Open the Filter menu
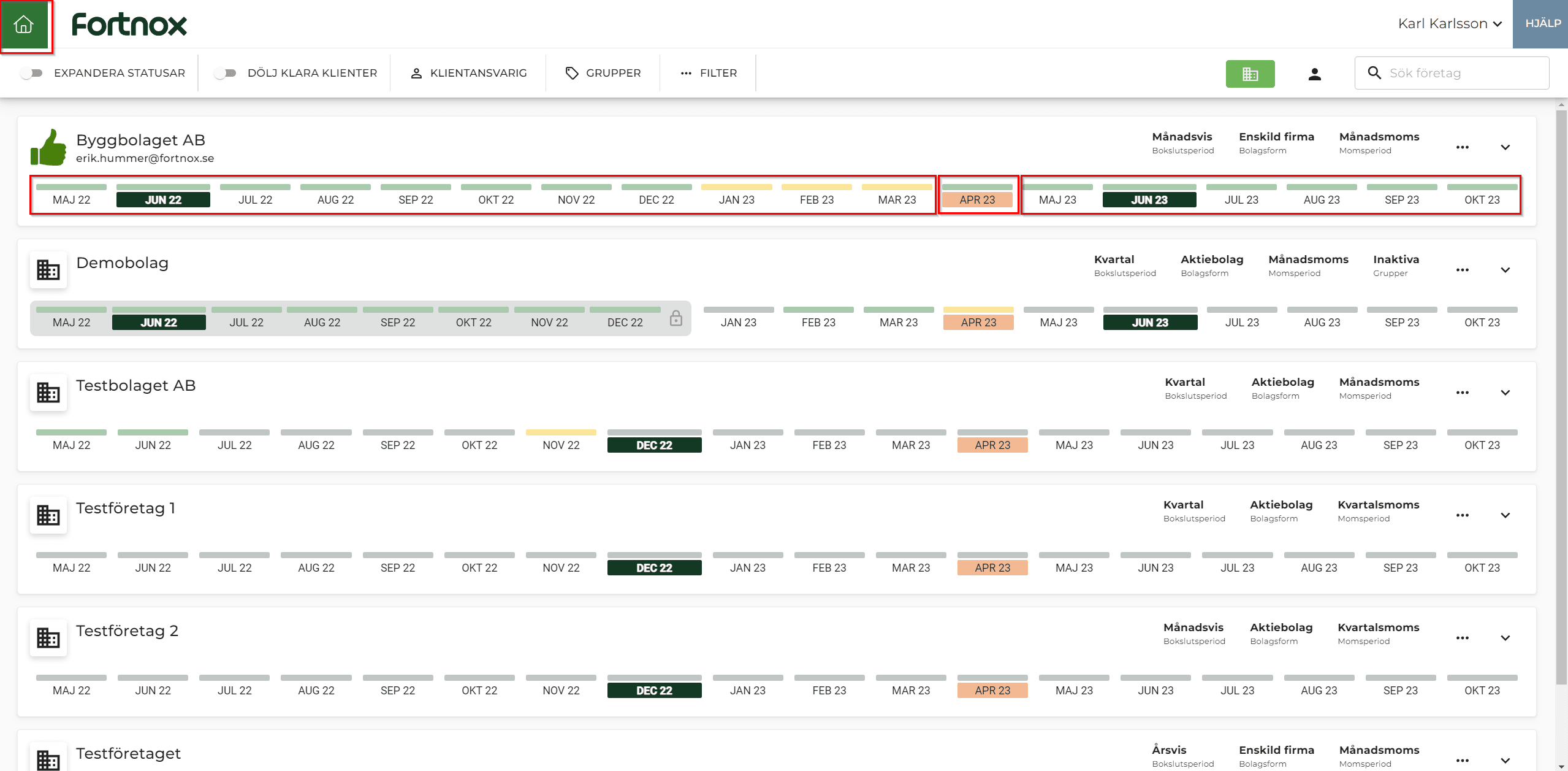The width and height of the screenshot is (1568, 771). coord(709,73)
